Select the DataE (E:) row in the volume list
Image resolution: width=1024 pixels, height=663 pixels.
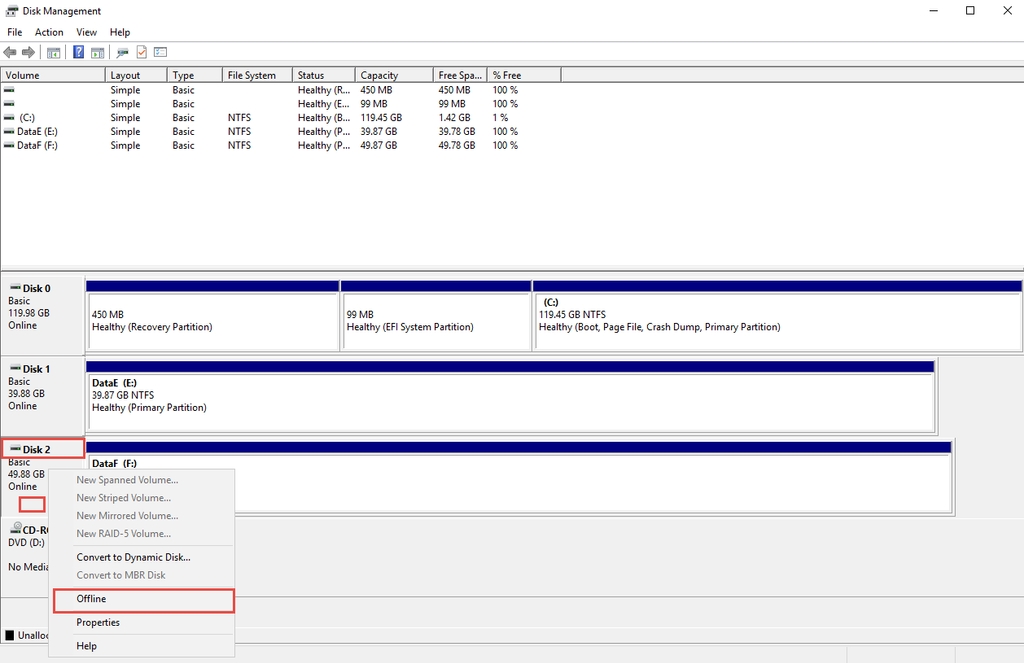pyautogui.click(x=37, y=131)
